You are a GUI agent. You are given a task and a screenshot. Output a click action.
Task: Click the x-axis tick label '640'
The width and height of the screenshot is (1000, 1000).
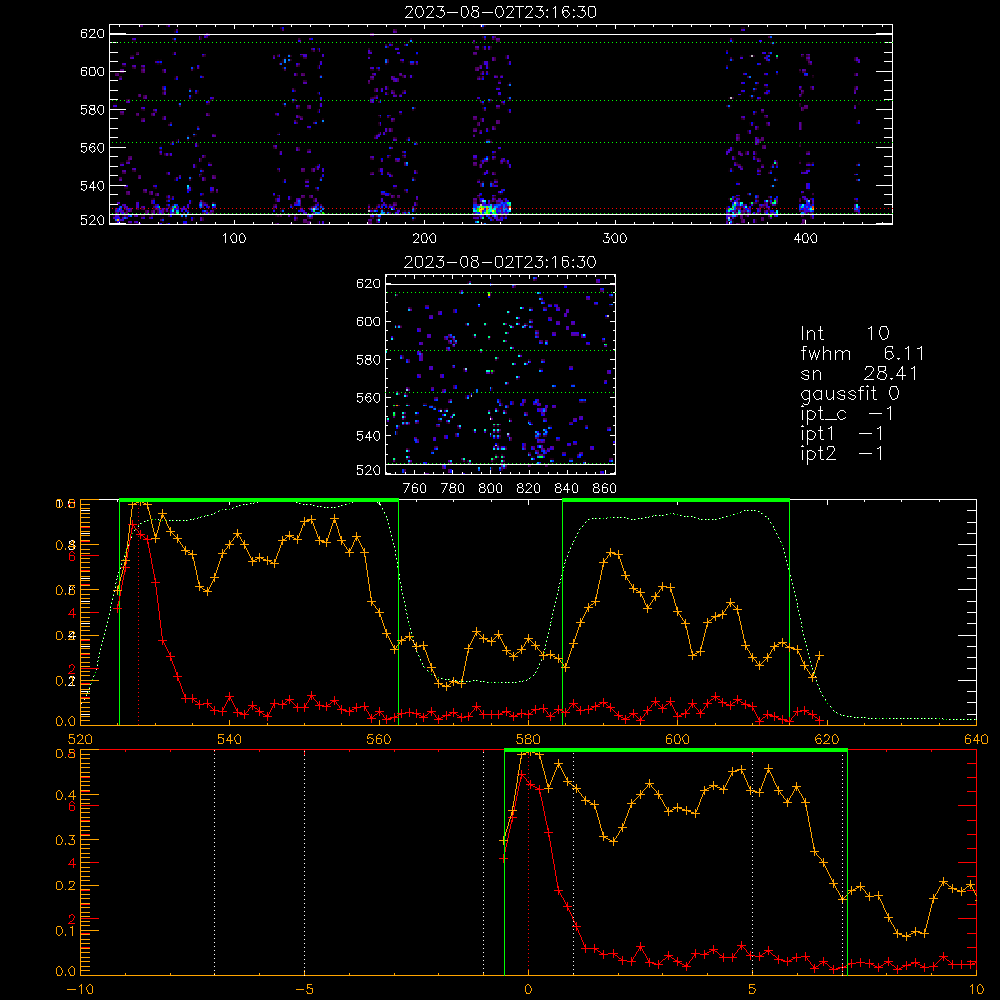[976, 739]
